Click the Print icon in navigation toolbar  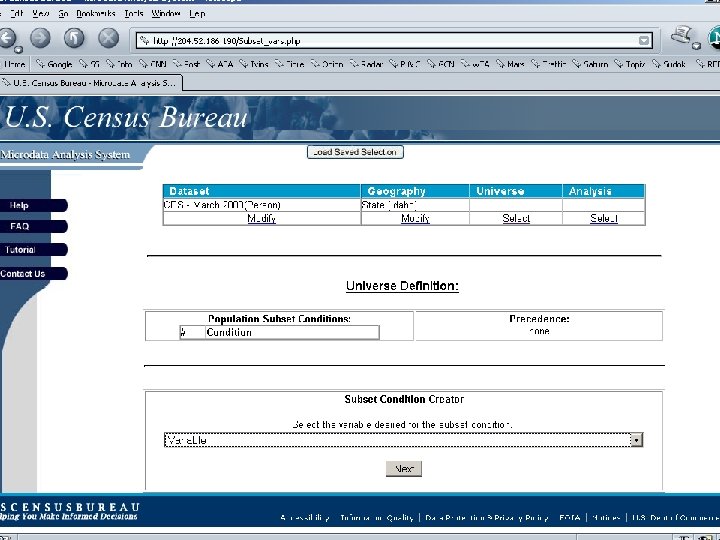click(681, 36)
